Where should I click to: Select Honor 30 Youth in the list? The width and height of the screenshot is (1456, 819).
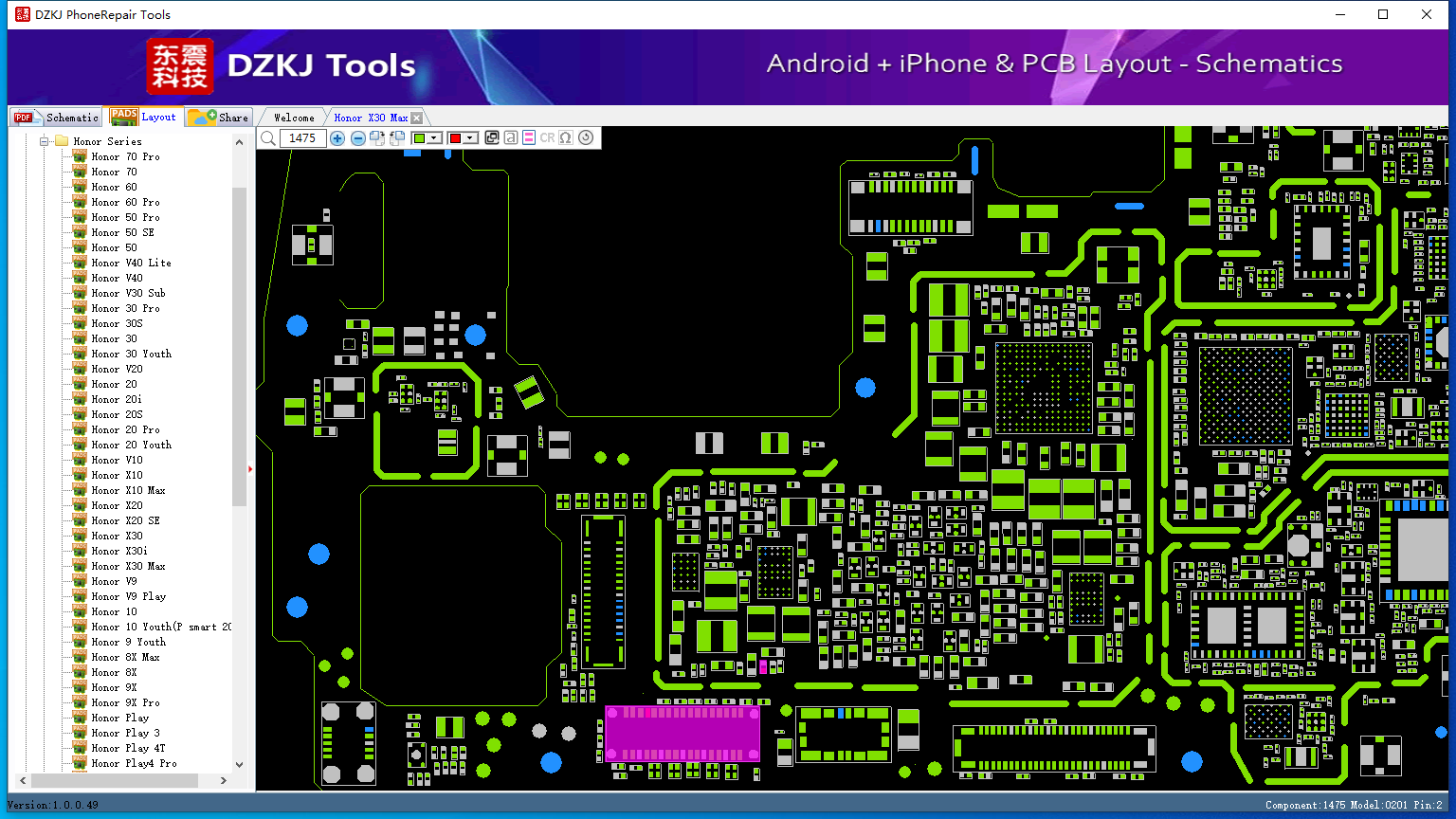[x=131, y=354]
